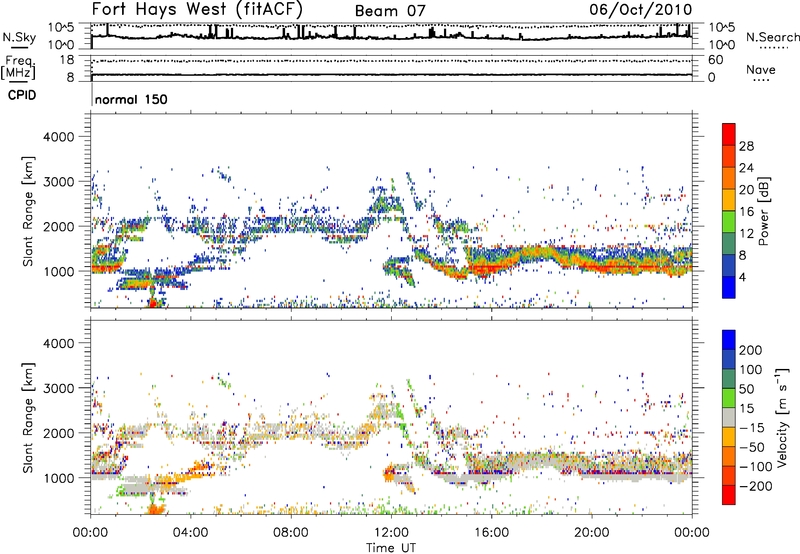Click the "N.Search" legend label
Screen dimensions: 800x554
772,37
